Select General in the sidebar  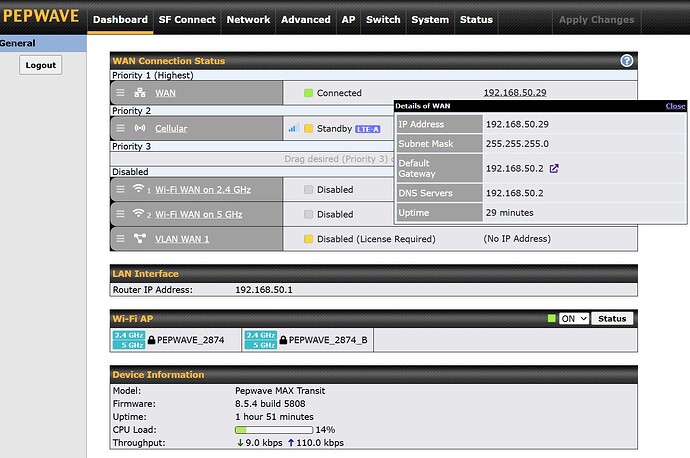pyautogui.click(x=43, y=43)
